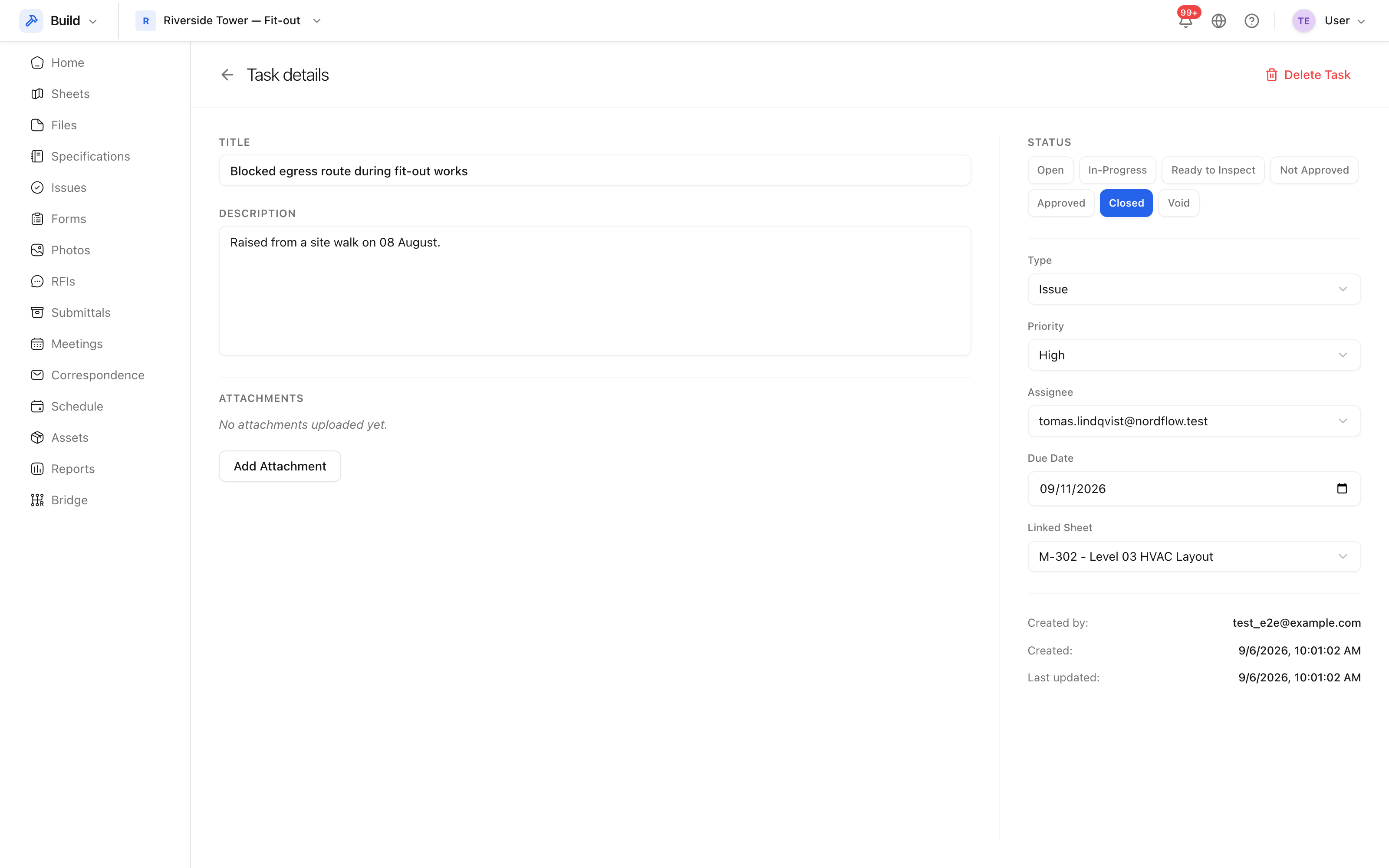The image size is (1389, 868).
Task: Click into the Title input field
Action: pos(595,171)
